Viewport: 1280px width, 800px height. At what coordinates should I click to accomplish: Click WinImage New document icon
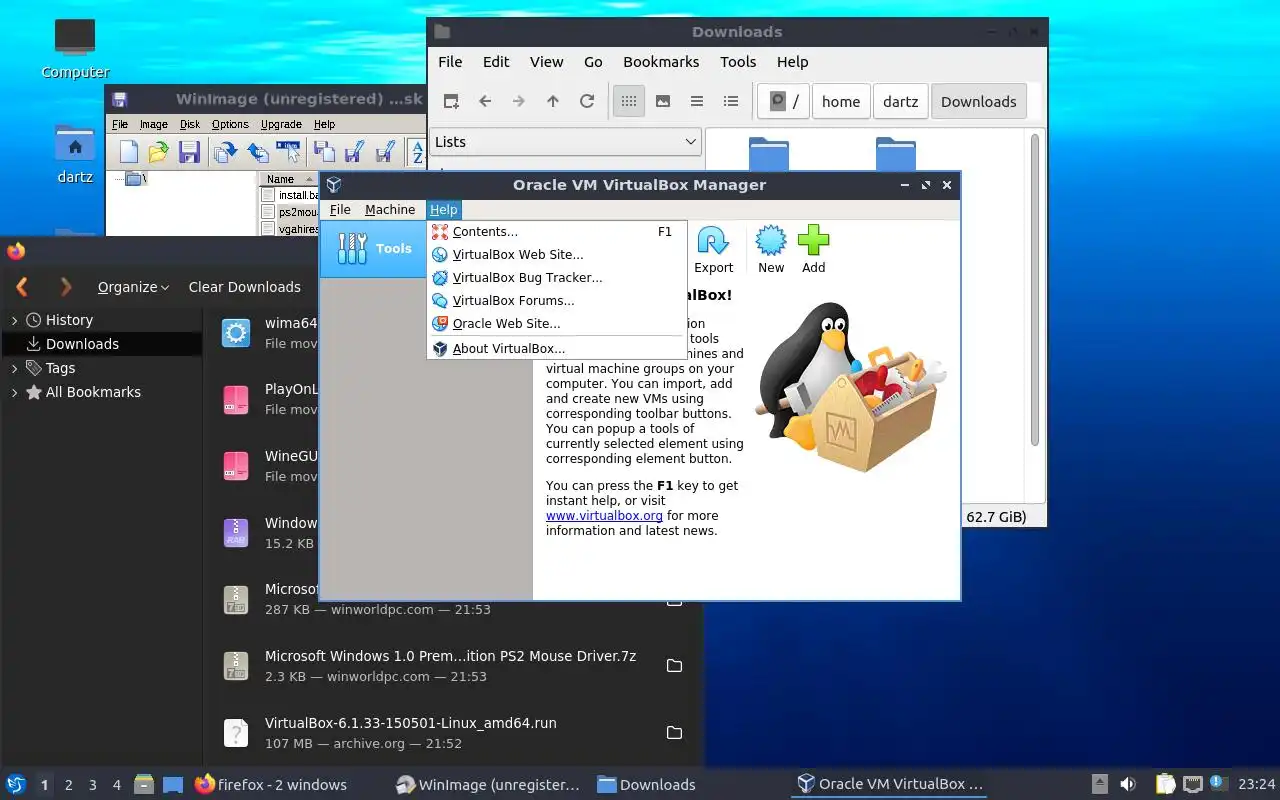pos(129,152)
